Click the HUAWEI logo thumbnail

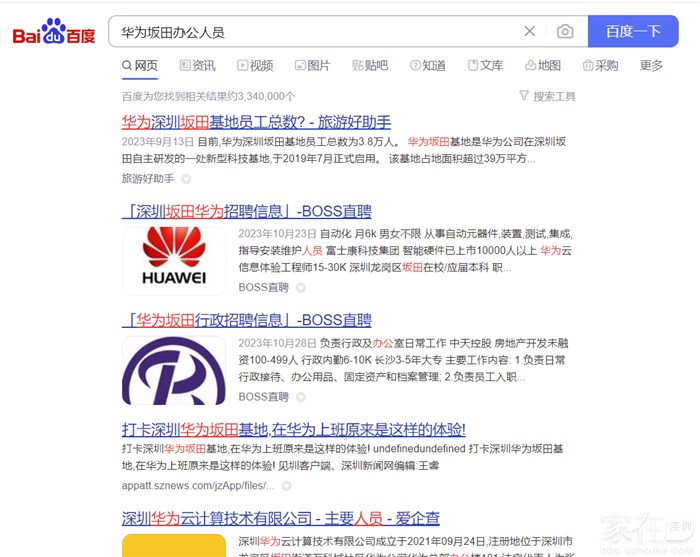click(174, 260)
